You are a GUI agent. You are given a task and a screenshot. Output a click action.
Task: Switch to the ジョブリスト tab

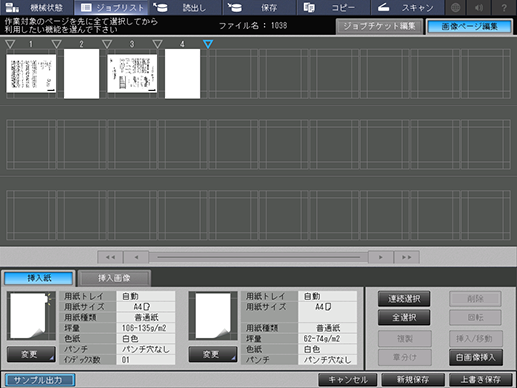pos(111,7)
